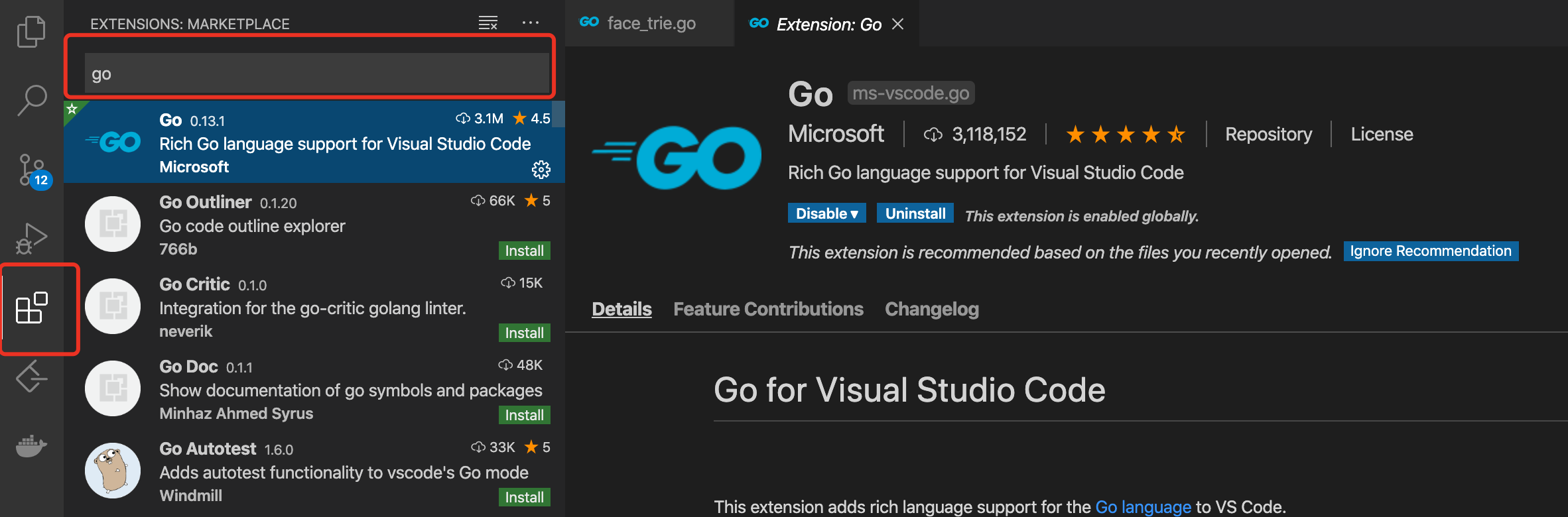This screenshot has height=517, width=1568.
Task: Open the Docker view icon
Action: tap(31, 446)
